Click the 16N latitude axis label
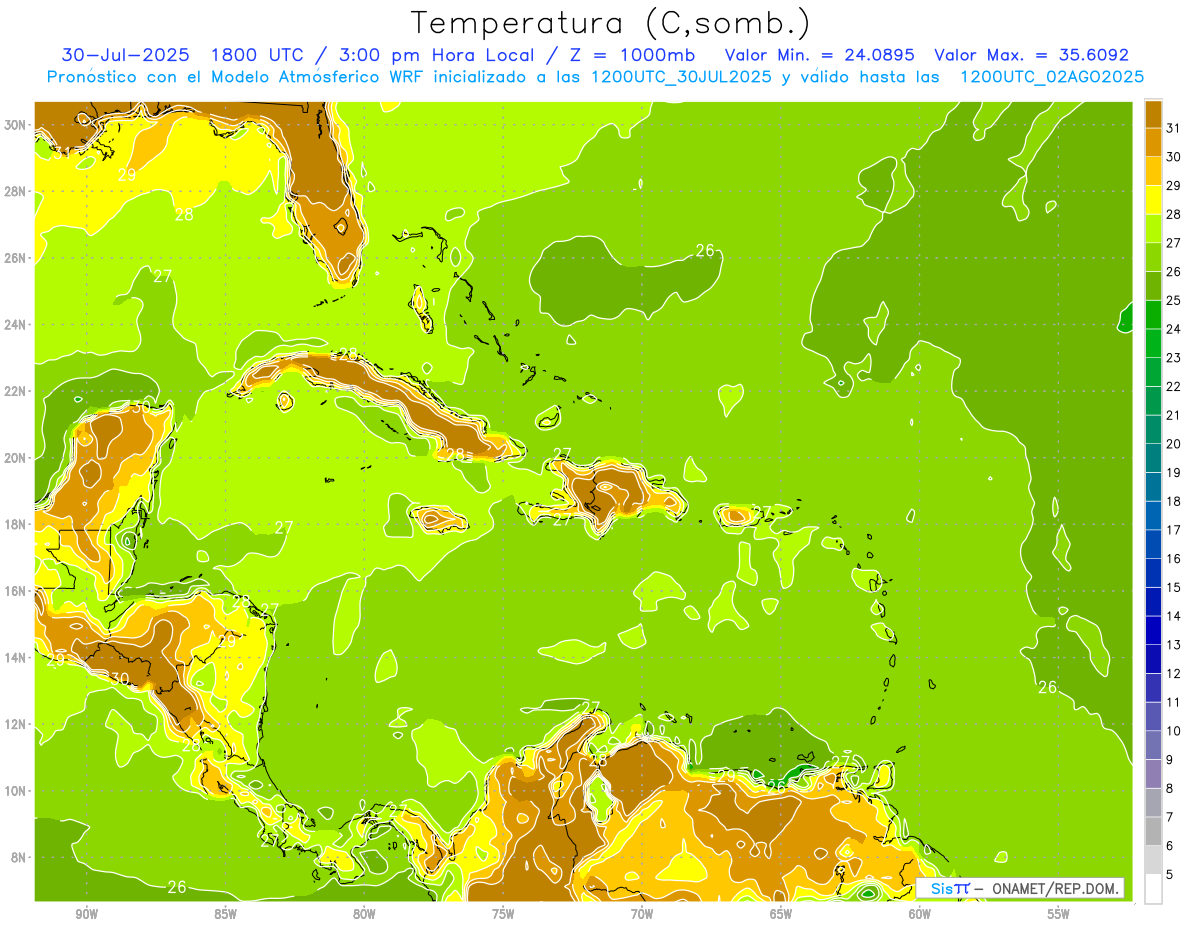 point(16,591)
